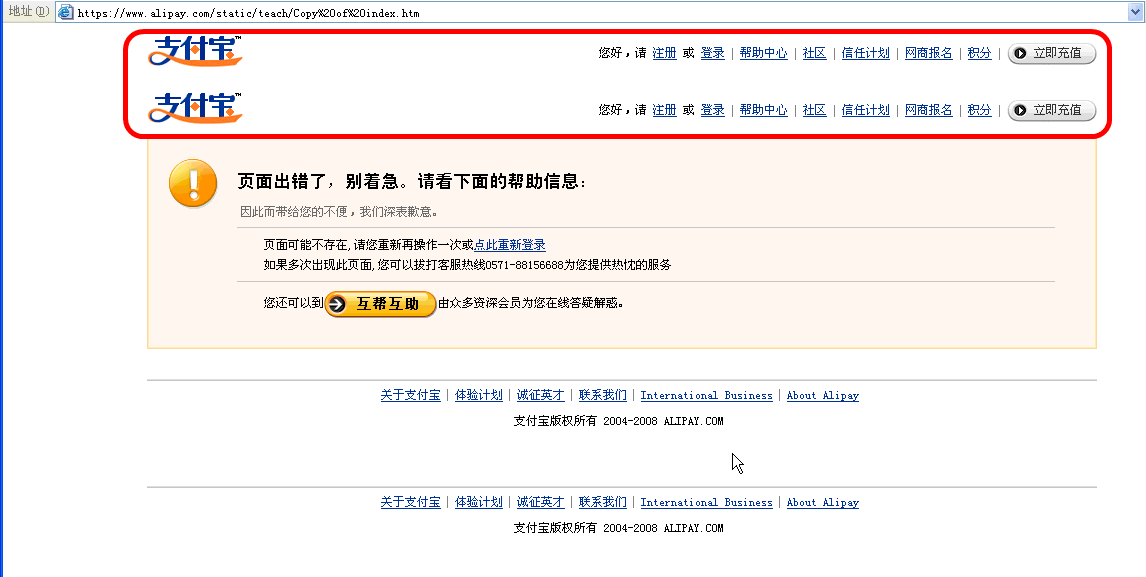The height and width of the screenshot is (577, 1146).
Task: Select 网商报名 in the lower header row
Action: point(929,110)
